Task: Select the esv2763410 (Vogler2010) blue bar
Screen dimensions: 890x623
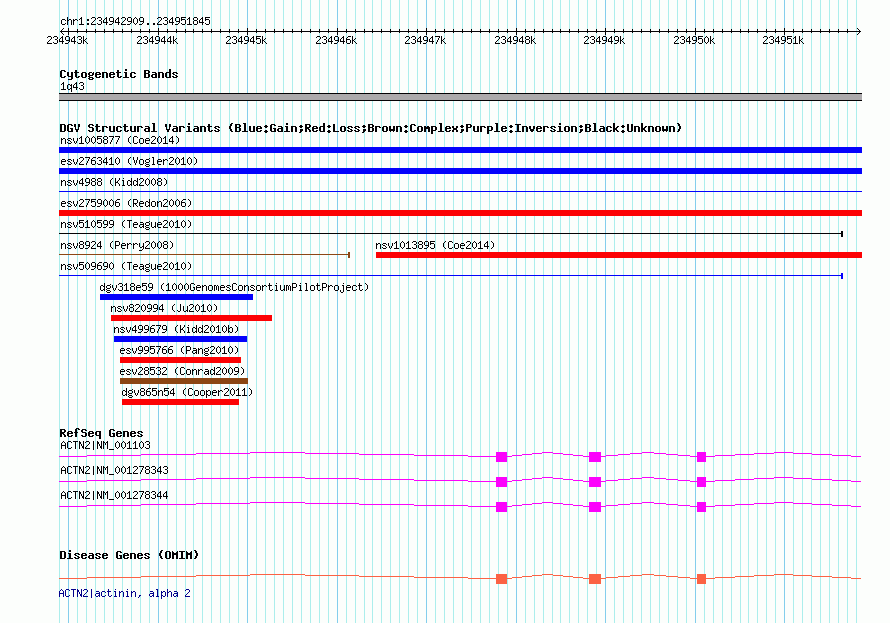Action: (x=460, y=171)
